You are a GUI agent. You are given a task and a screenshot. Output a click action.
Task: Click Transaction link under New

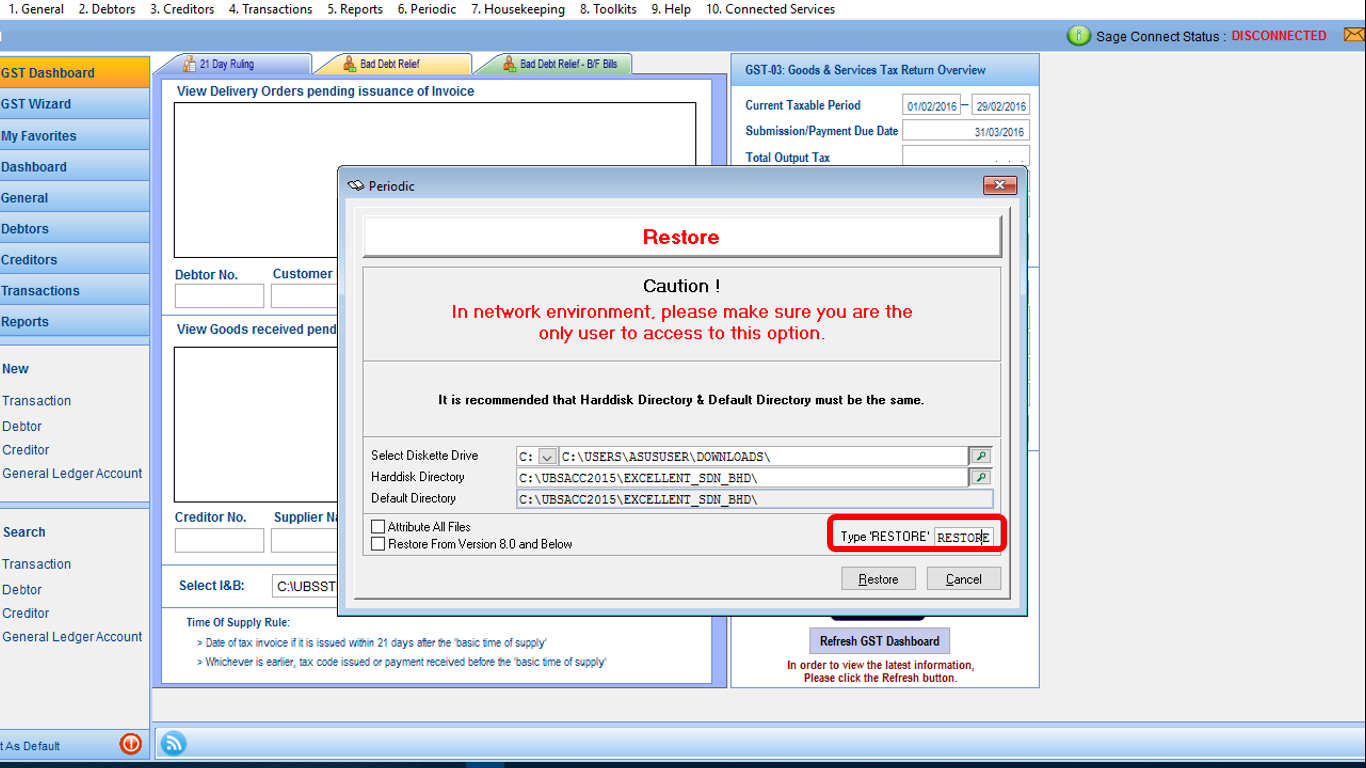37,401
